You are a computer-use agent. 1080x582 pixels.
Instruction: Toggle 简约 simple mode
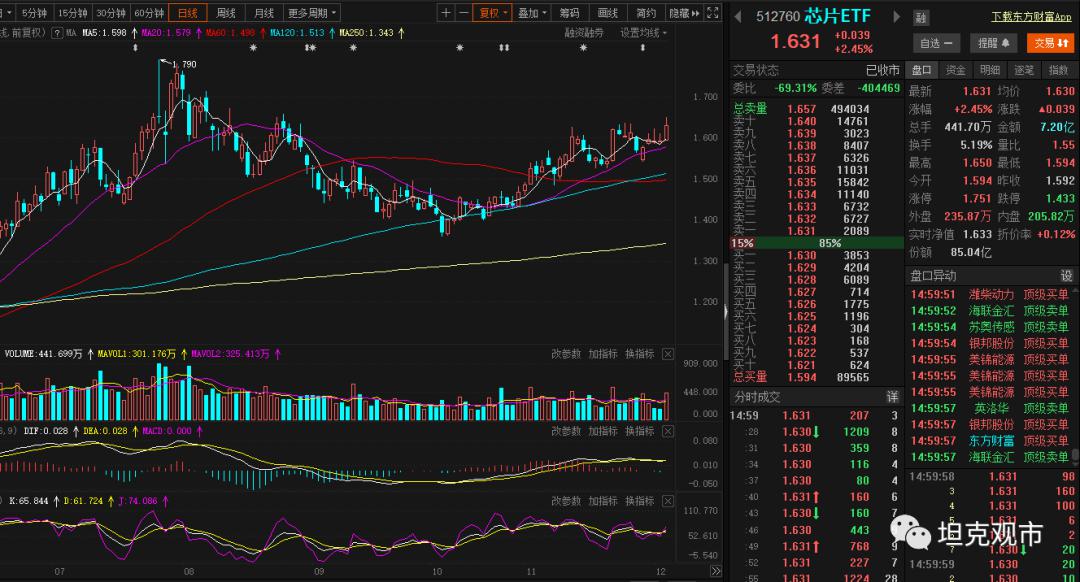[x=645, y=12]
